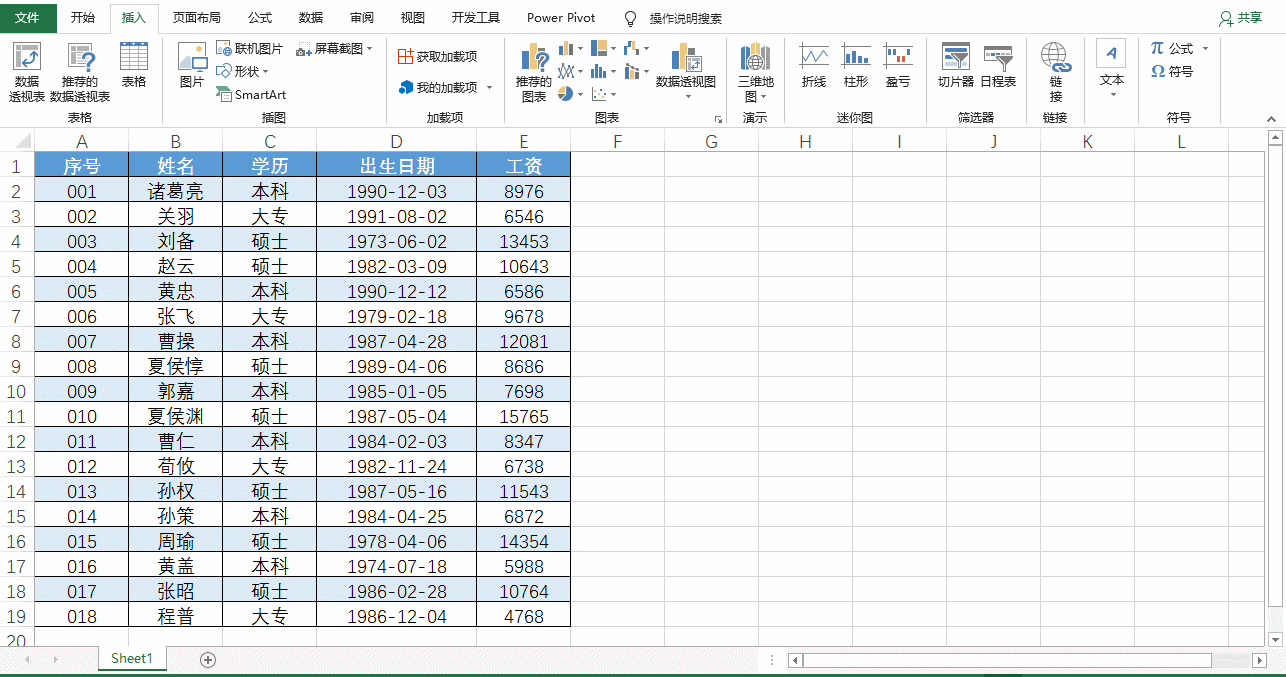Select cell with number 018
This screenshot has width=1286, height=677.
click(82, 616)
